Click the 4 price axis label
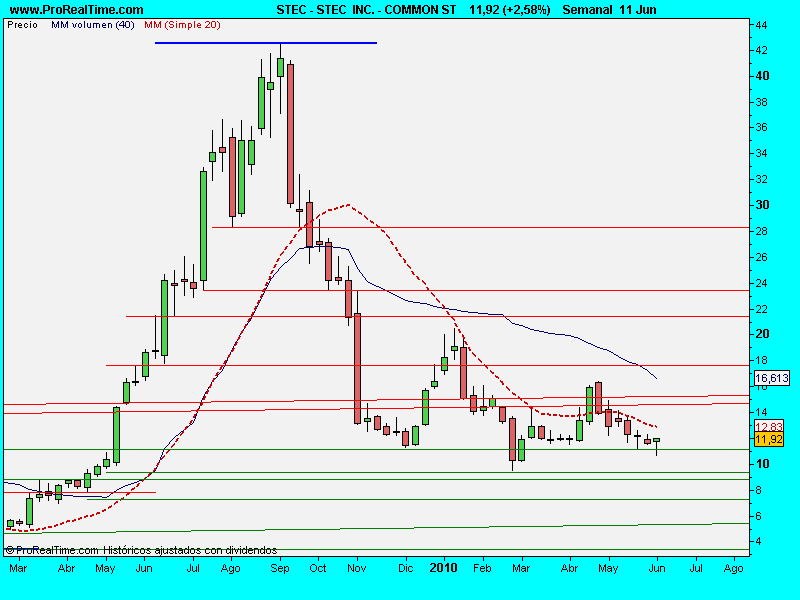This screenshot has width=800, height=600. (x=758, y=541)
